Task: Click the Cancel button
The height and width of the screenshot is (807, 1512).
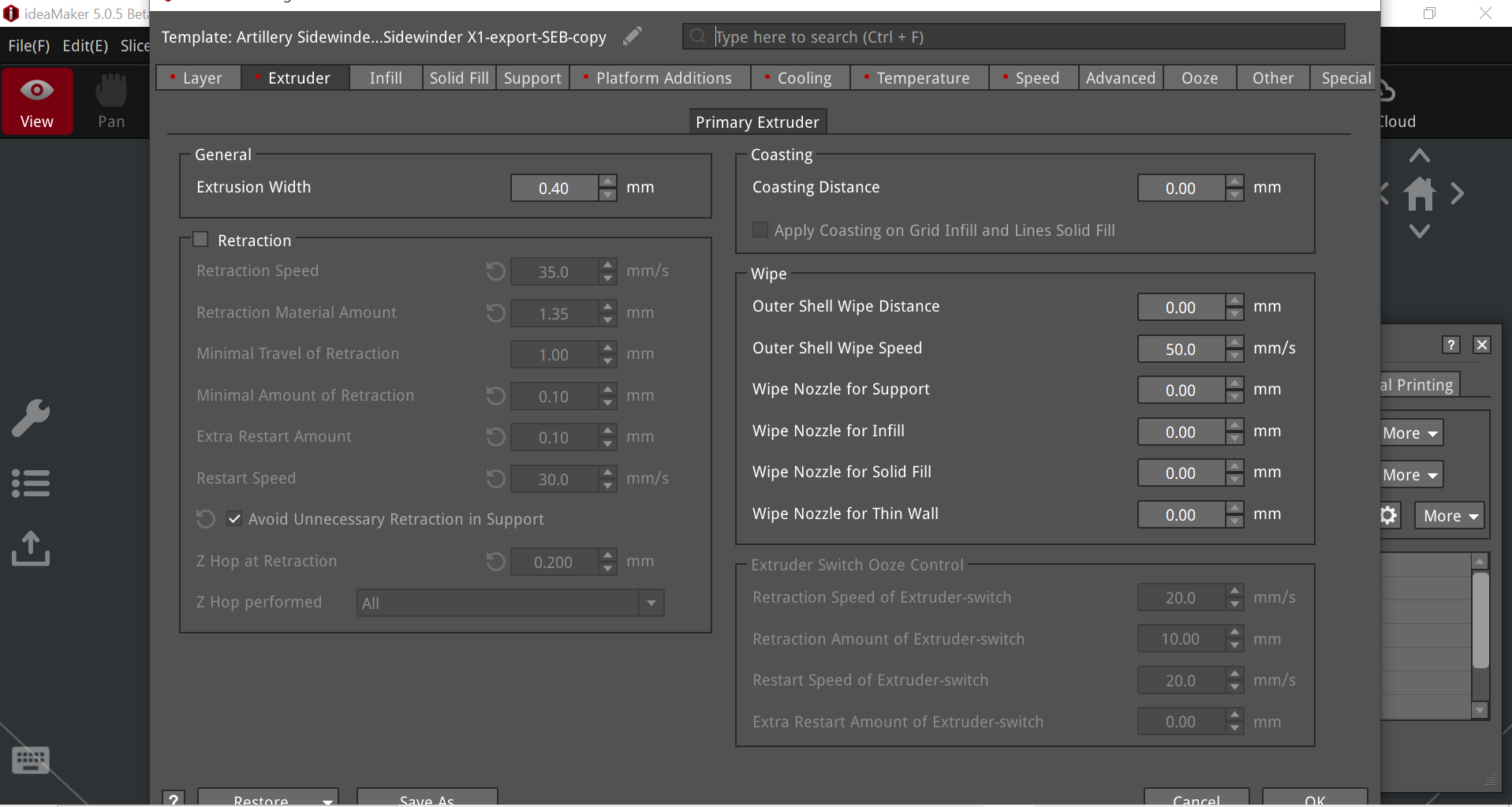Action: (x=1197, y=798)
